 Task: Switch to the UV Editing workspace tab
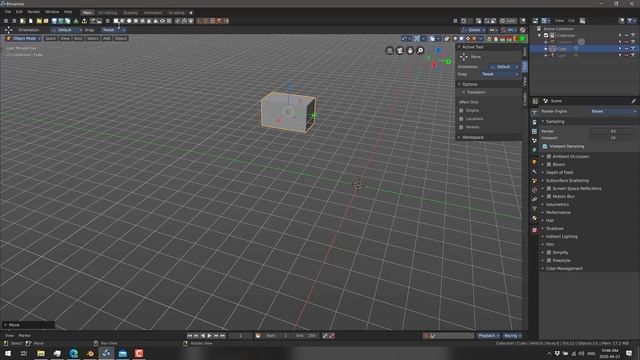107,13
